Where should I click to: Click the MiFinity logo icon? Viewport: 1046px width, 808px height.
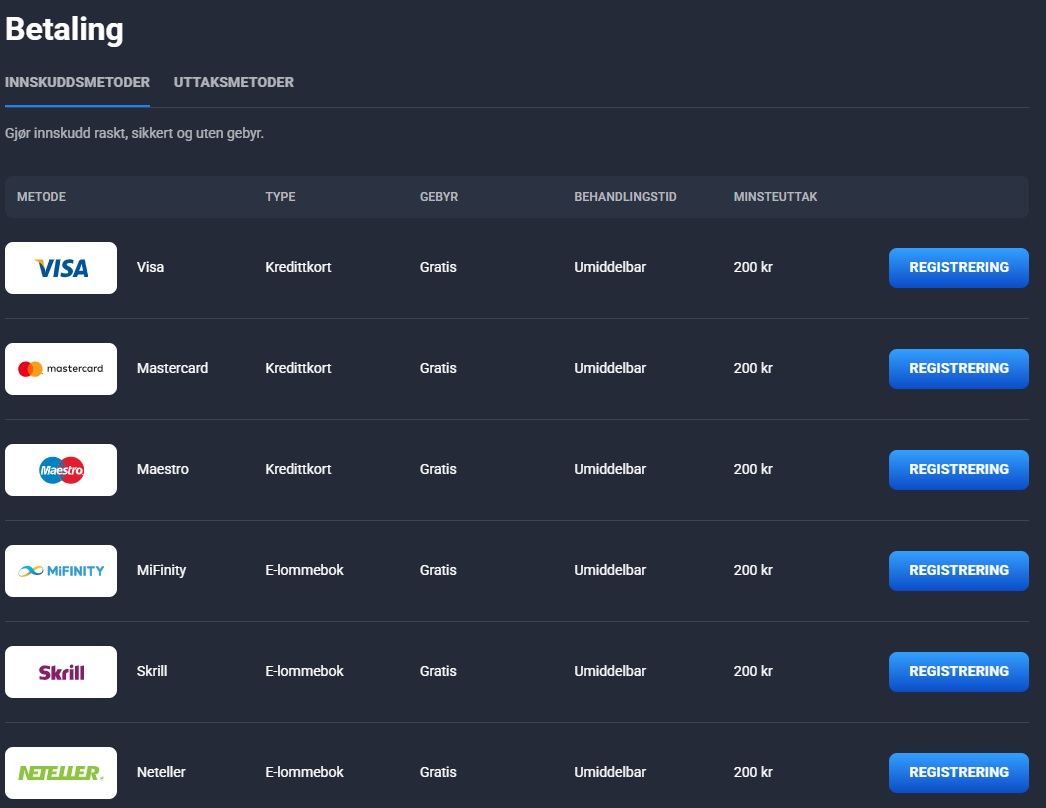coord(61,571)
